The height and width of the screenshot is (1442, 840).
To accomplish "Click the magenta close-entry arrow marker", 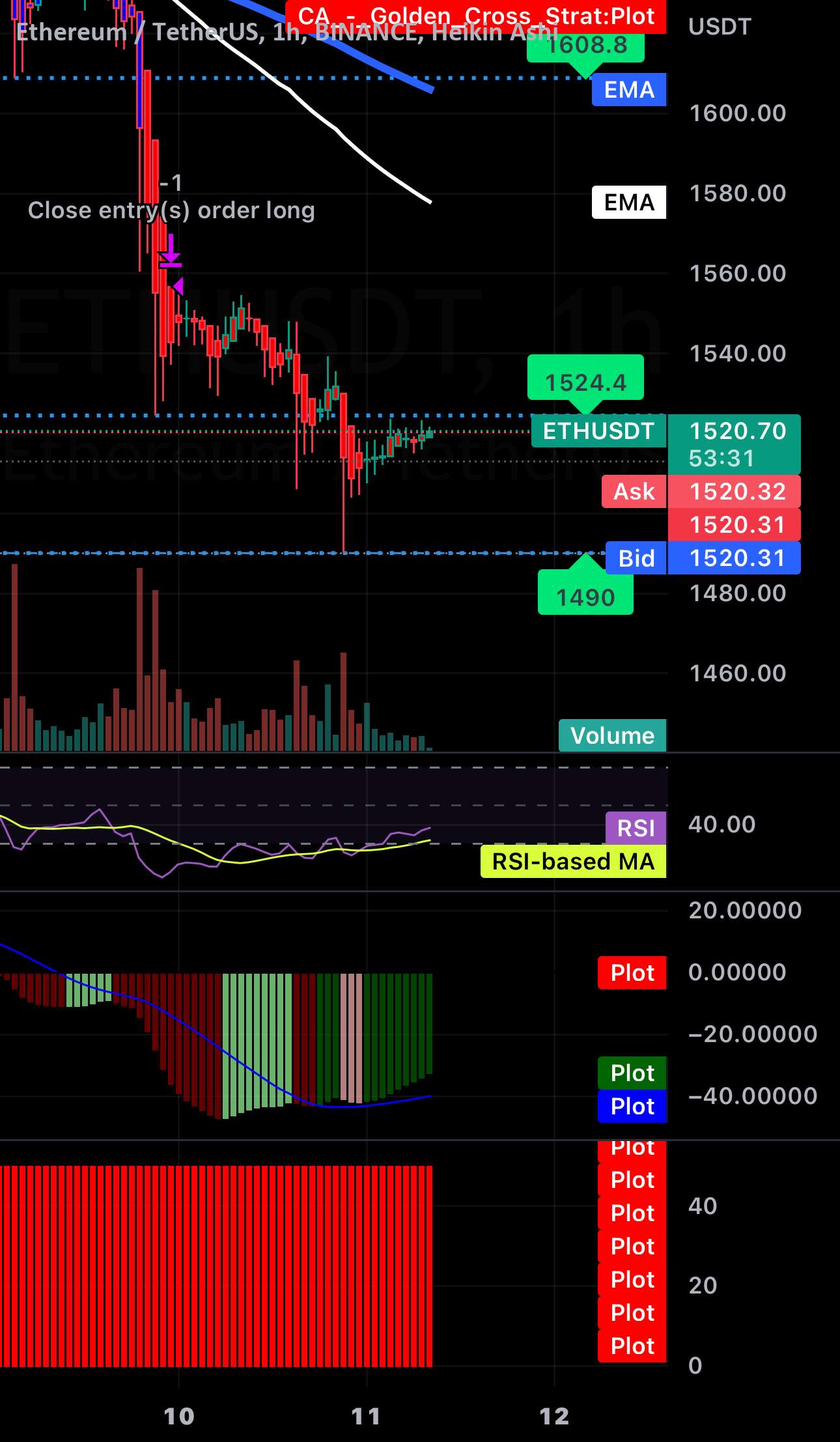I will (x=171, y=251).
